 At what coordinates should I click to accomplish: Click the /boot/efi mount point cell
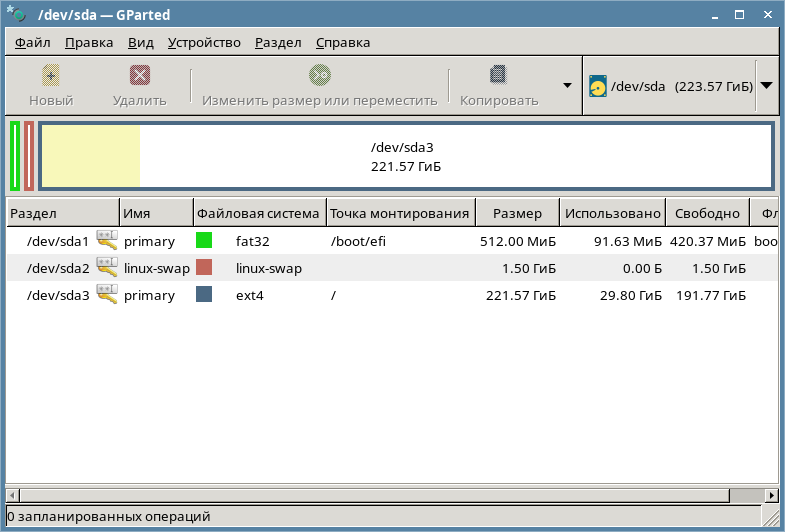[x=358, y=241]
